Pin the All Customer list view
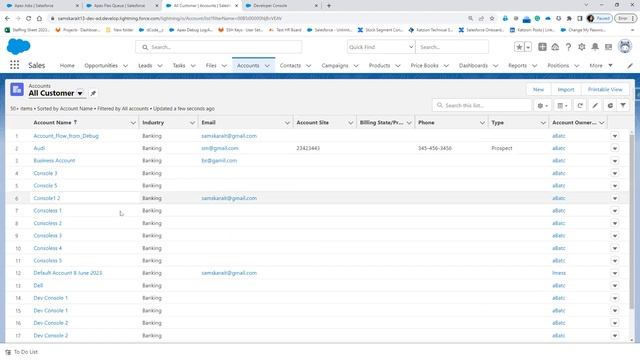 coord(93,93)
